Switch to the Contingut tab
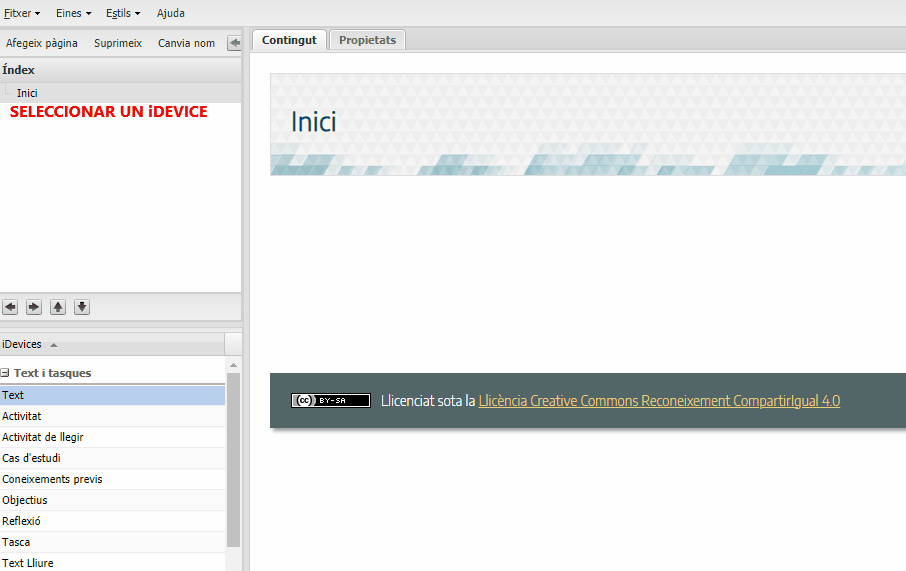The image size is (906, 571). 289,40
